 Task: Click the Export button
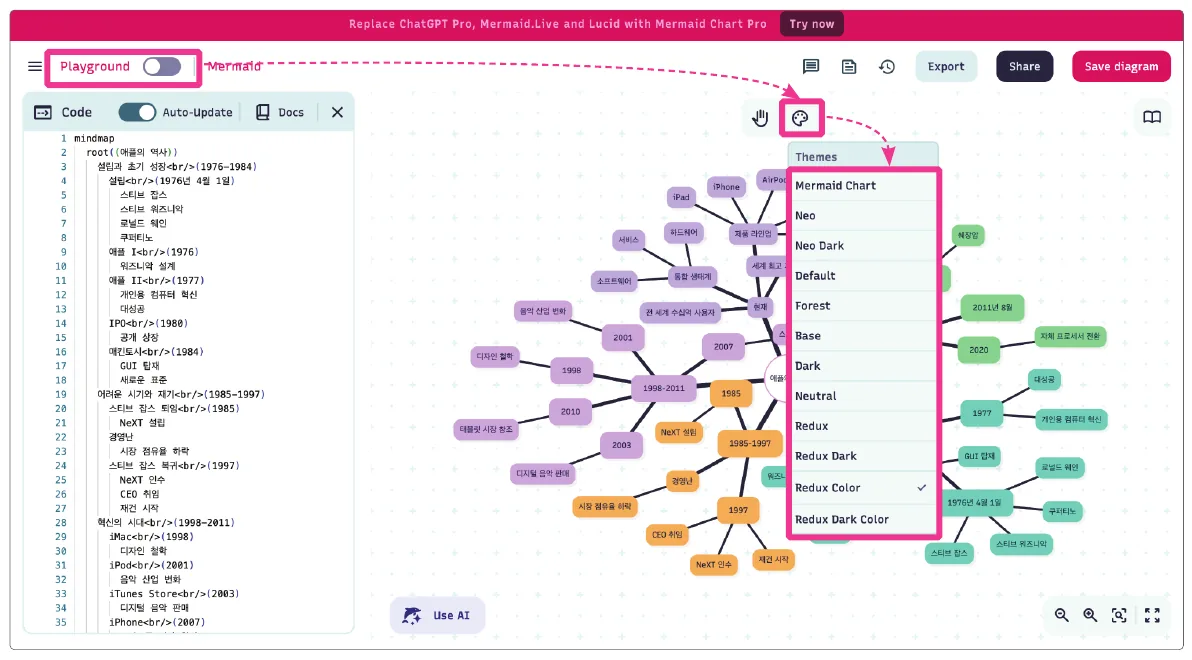pos(946,66)
